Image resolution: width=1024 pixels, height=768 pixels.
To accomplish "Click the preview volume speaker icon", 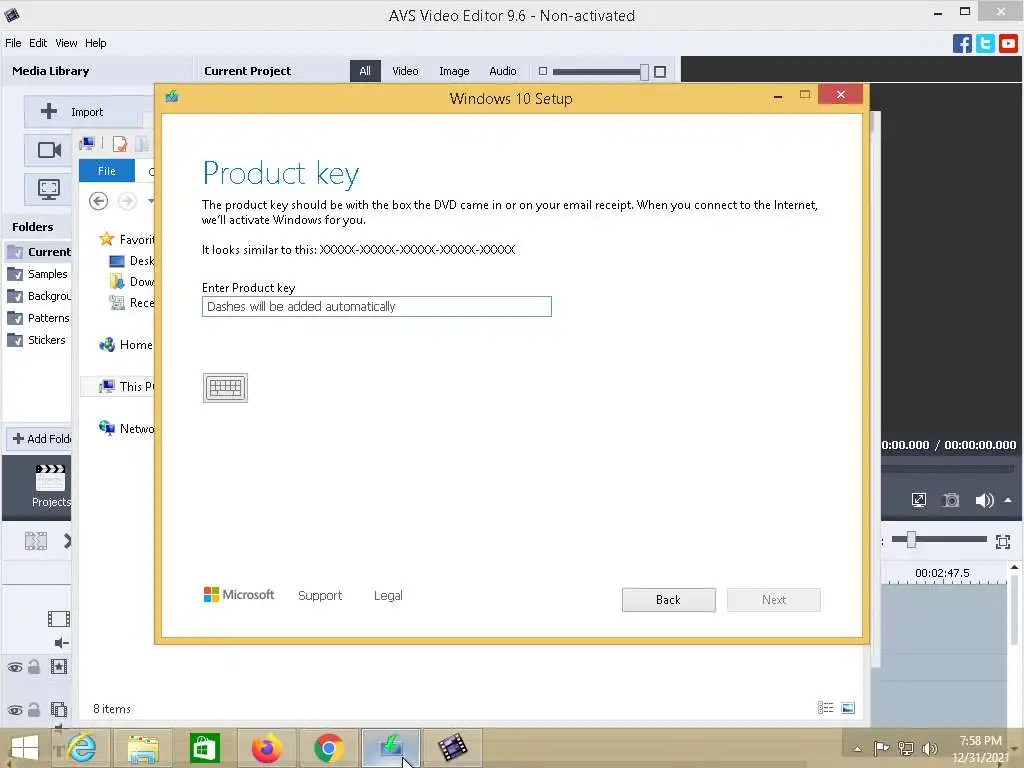I will coord(984,501).
